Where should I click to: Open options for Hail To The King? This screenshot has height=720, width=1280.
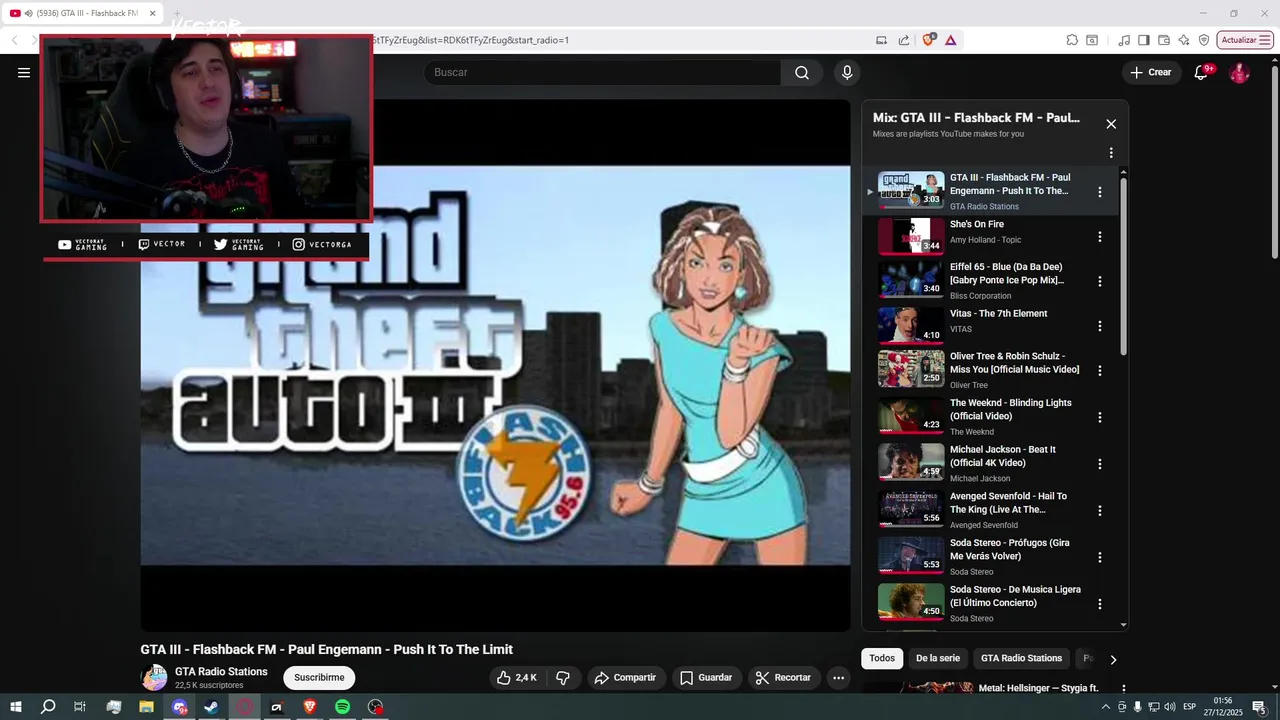(x=1100, y=510)
